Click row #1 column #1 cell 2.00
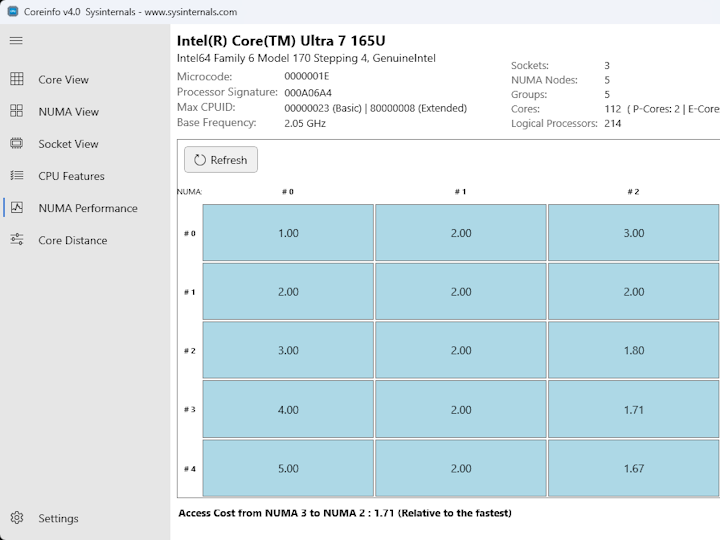The image size is (720, 540). coord(461,292)
